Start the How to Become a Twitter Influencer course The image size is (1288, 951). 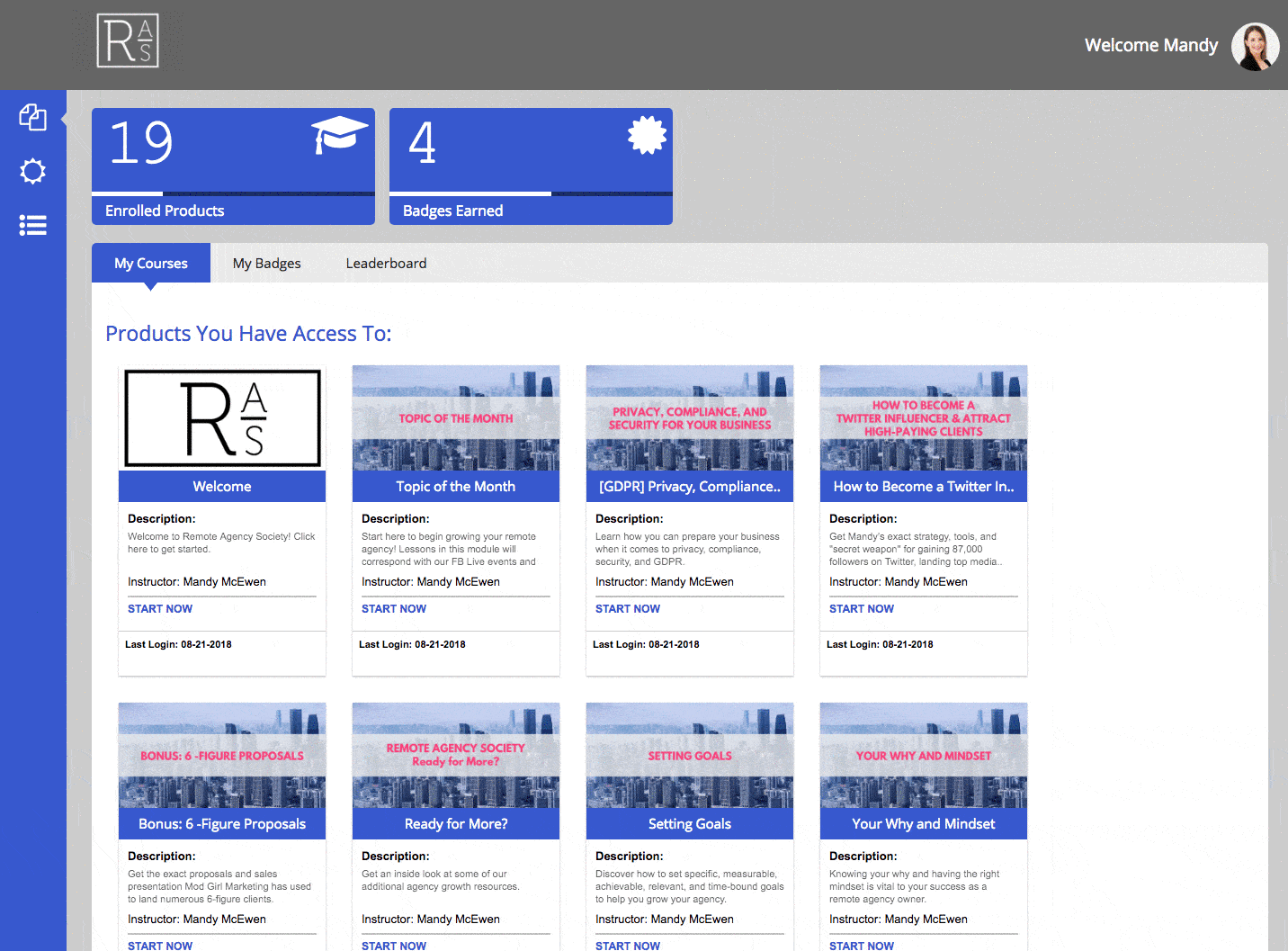(861, 608)
